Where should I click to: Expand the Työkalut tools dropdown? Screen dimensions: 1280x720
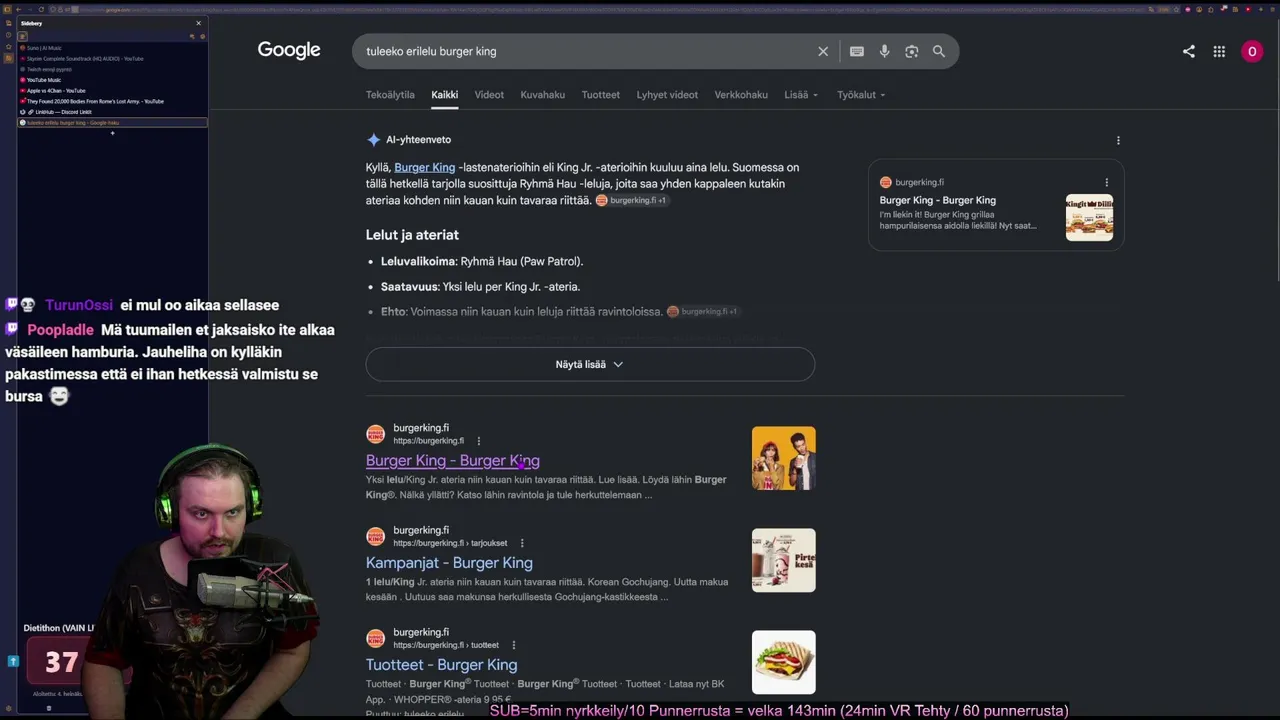(x=861, y=95)
